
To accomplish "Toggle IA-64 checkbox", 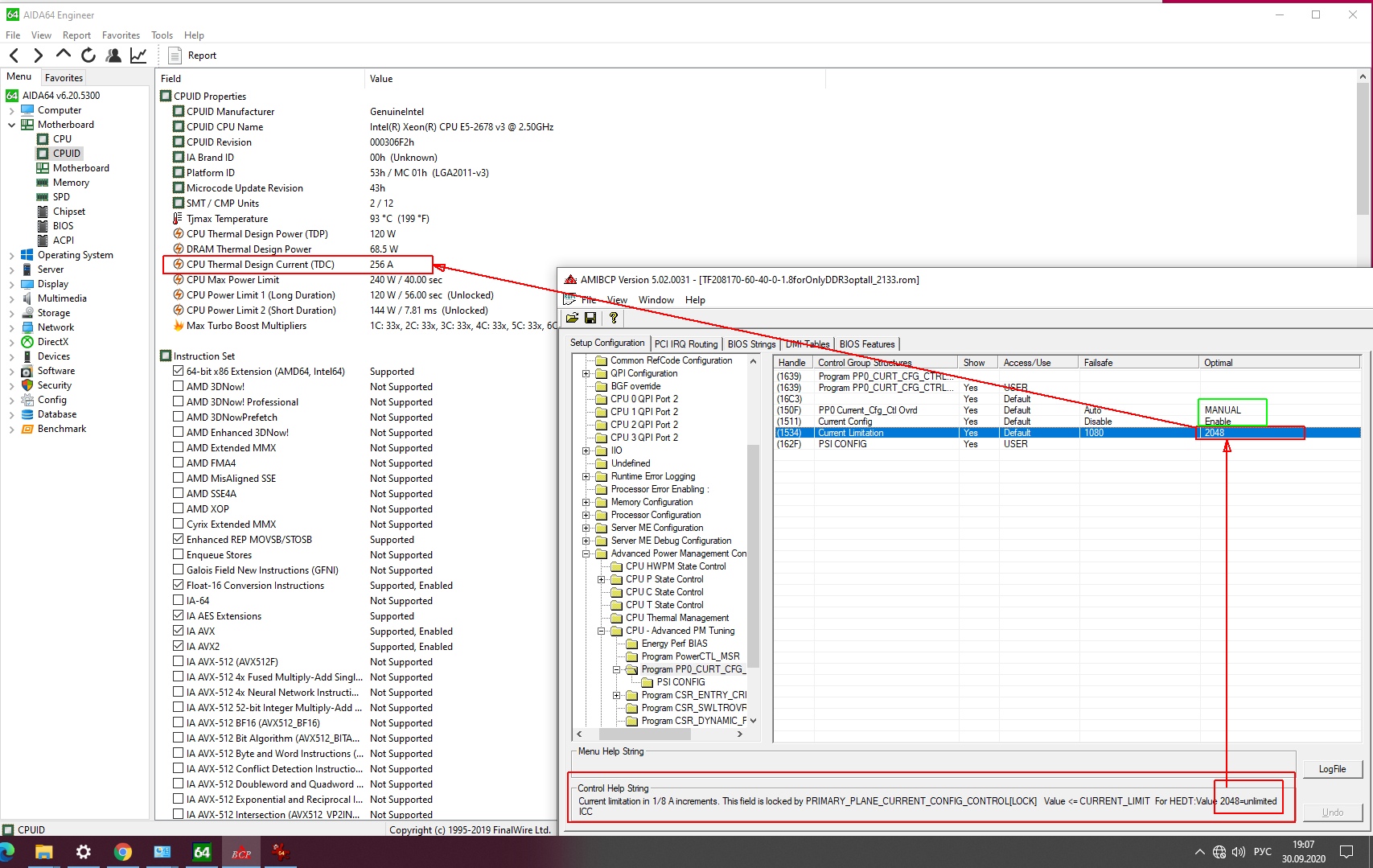I will 179,601.
